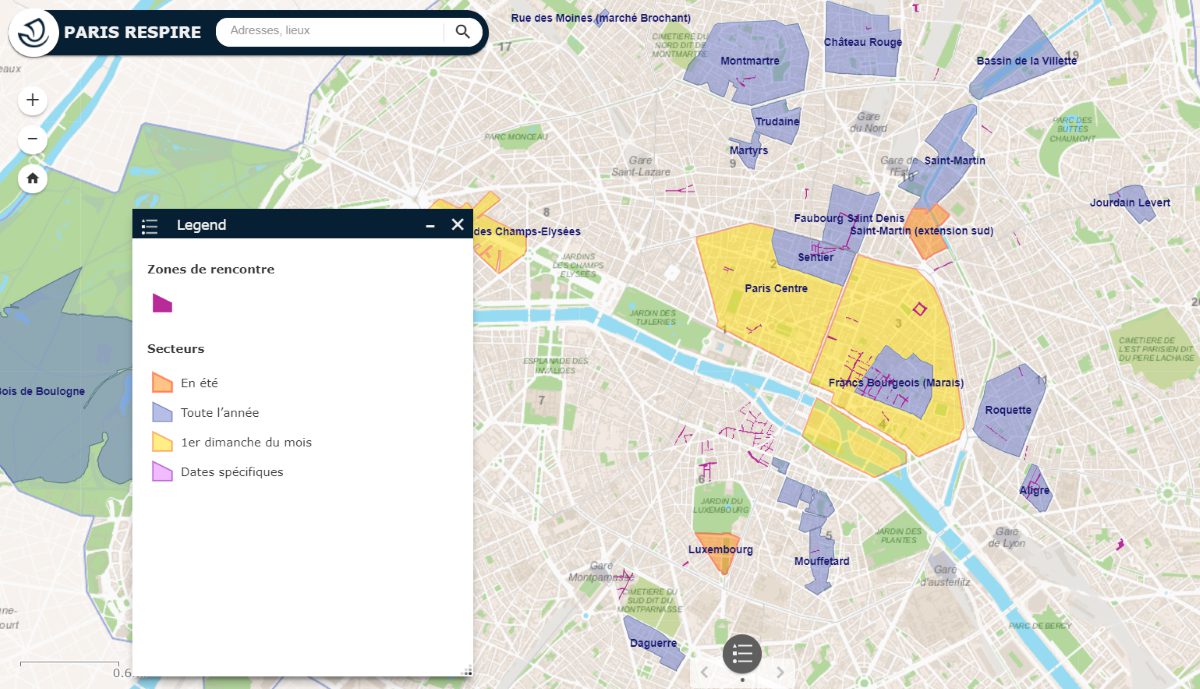The height and width of the screenshot is (689, 1200).
Task: Open the Legend list icon in panel header
Action: coord(148,225)
